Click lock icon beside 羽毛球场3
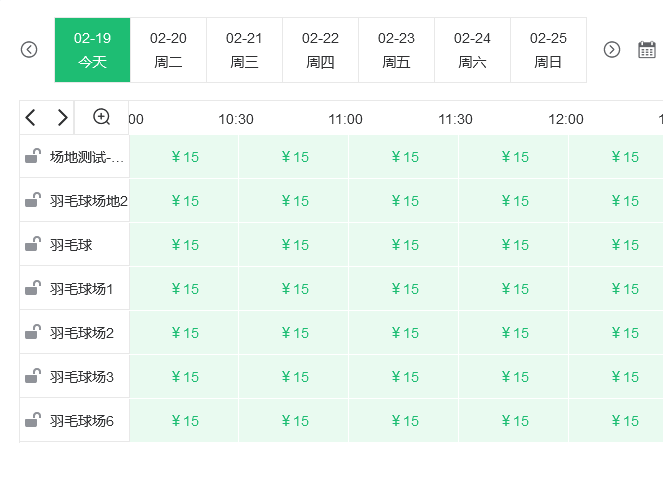 pos(33,376)
